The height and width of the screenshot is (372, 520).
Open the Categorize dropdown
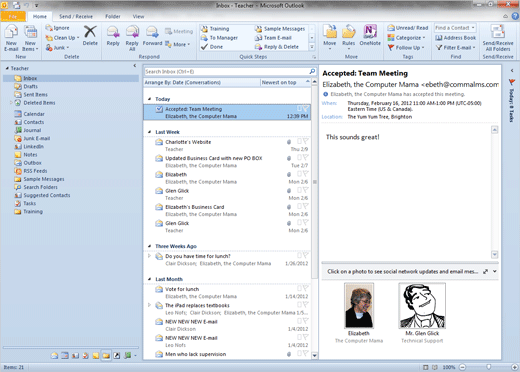pyautogui.click(x=407, y=38)
